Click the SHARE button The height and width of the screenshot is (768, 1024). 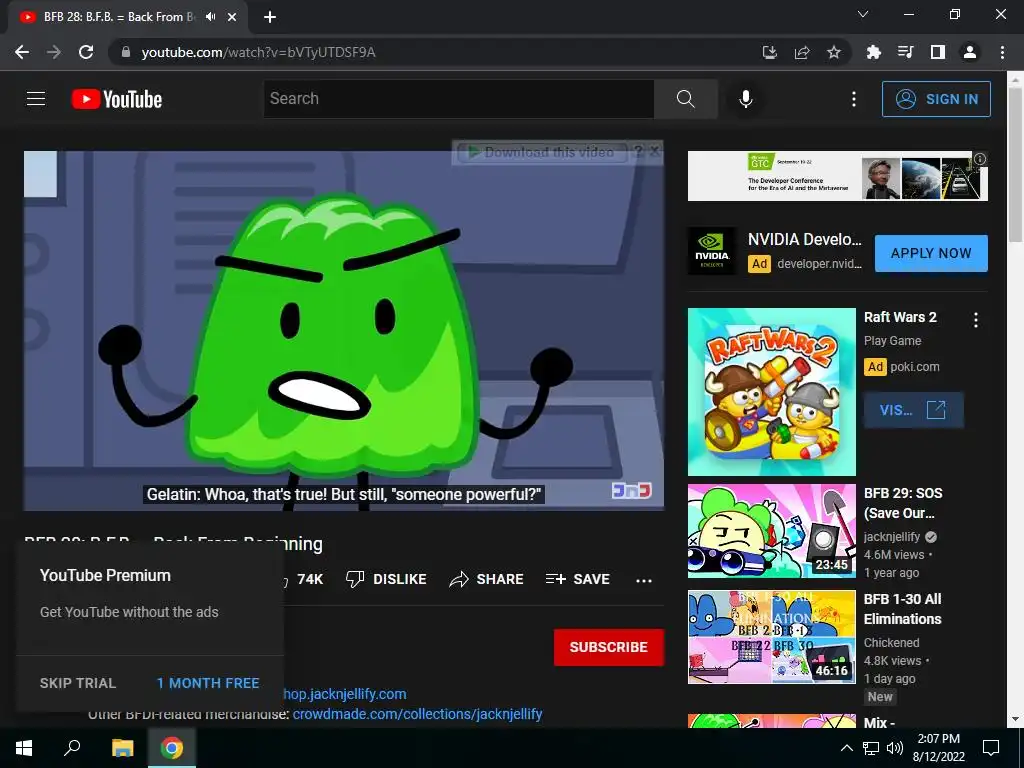pyautogui.click(x=487, y=579)
